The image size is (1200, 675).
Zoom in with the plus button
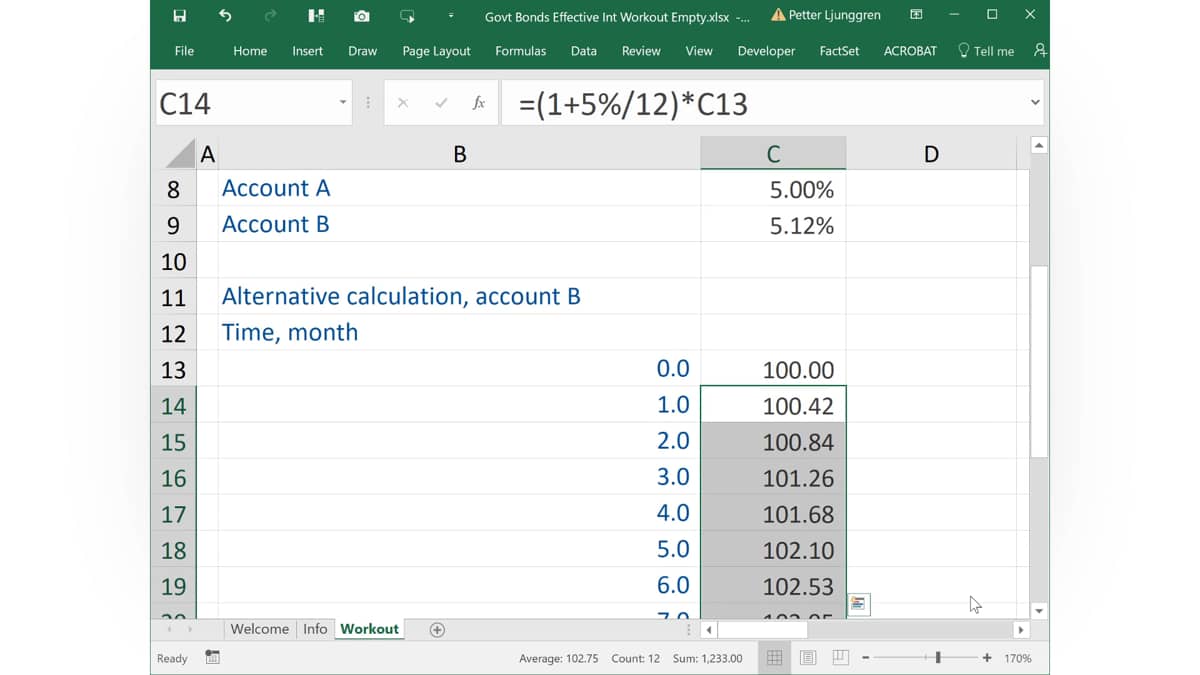(x=987, y=657)
